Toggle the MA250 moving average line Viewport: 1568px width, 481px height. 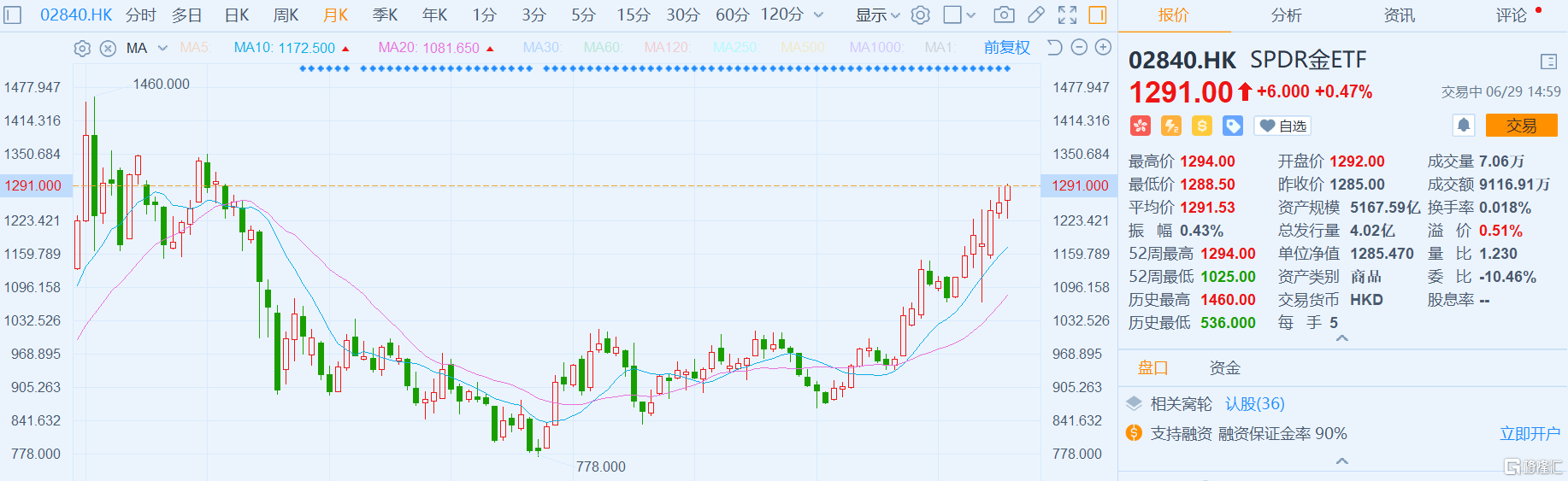(x=735, y=48)
